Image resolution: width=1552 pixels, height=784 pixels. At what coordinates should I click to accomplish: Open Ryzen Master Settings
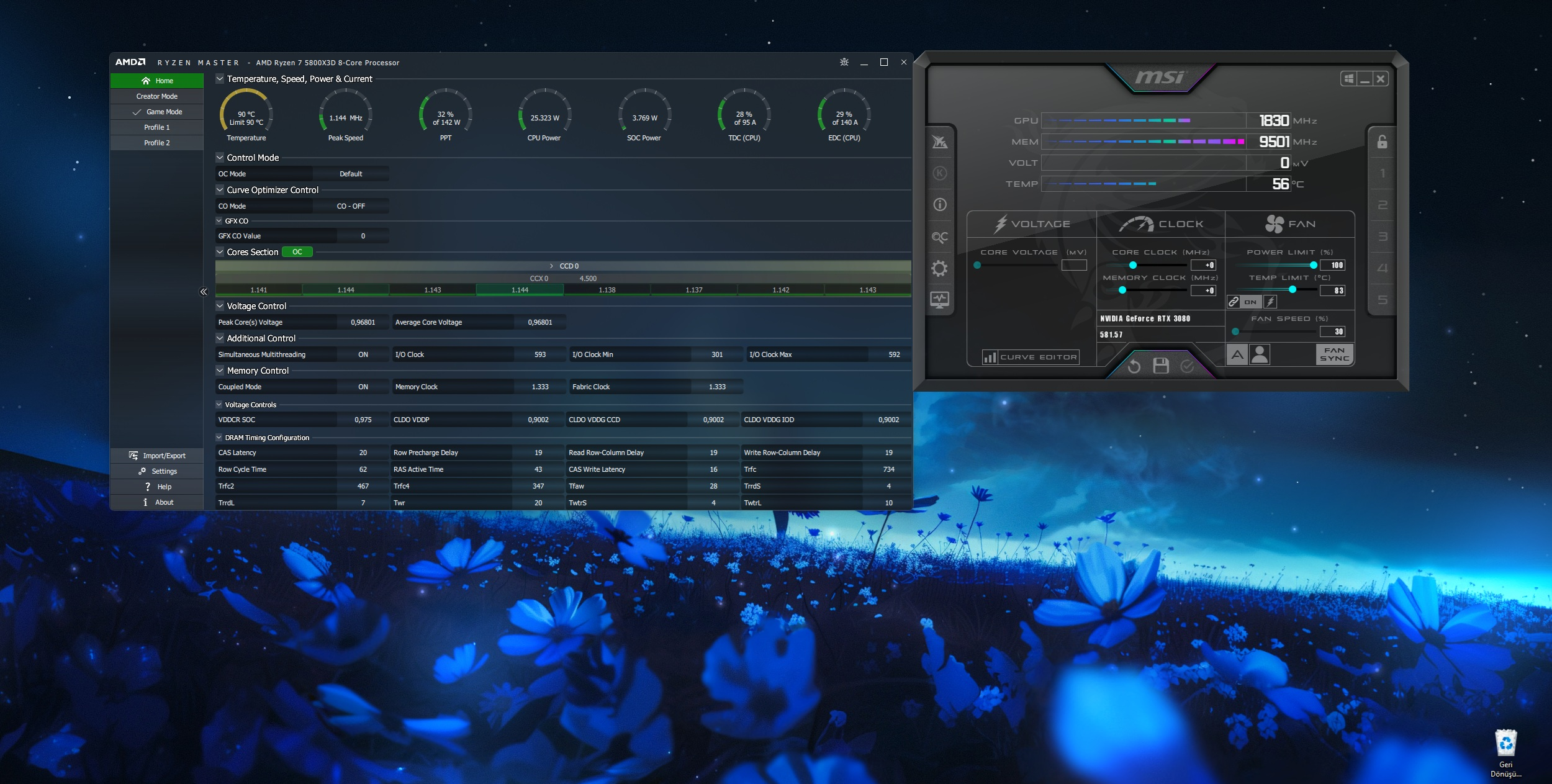click(157, 471)
